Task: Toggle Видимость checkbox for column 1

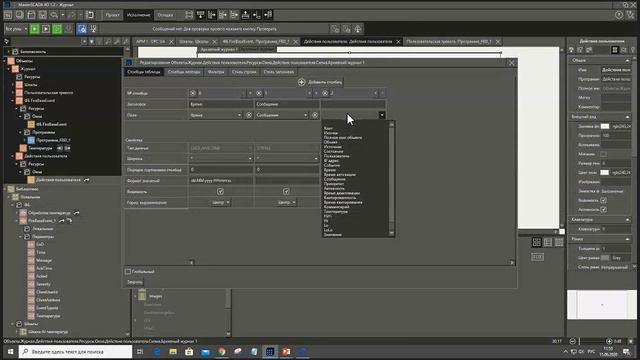Action: click(286, 191)
